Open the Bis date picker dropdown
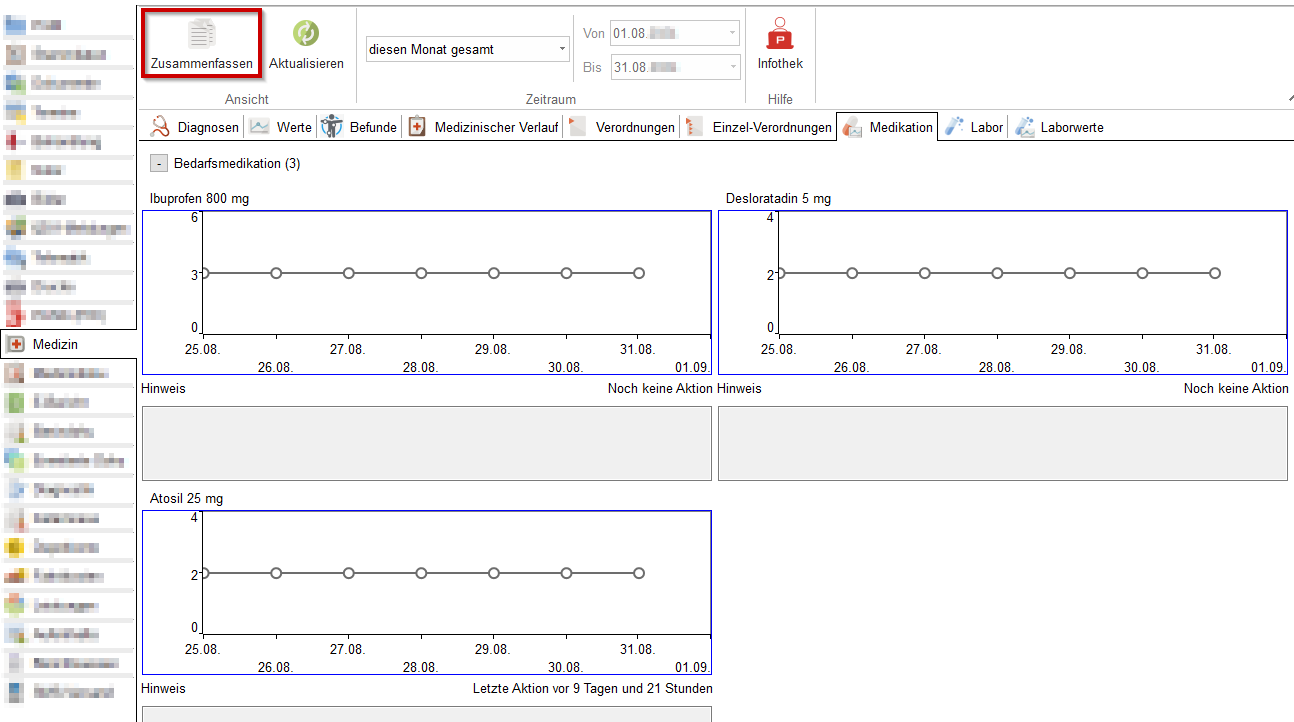 [x=733, y=68]
